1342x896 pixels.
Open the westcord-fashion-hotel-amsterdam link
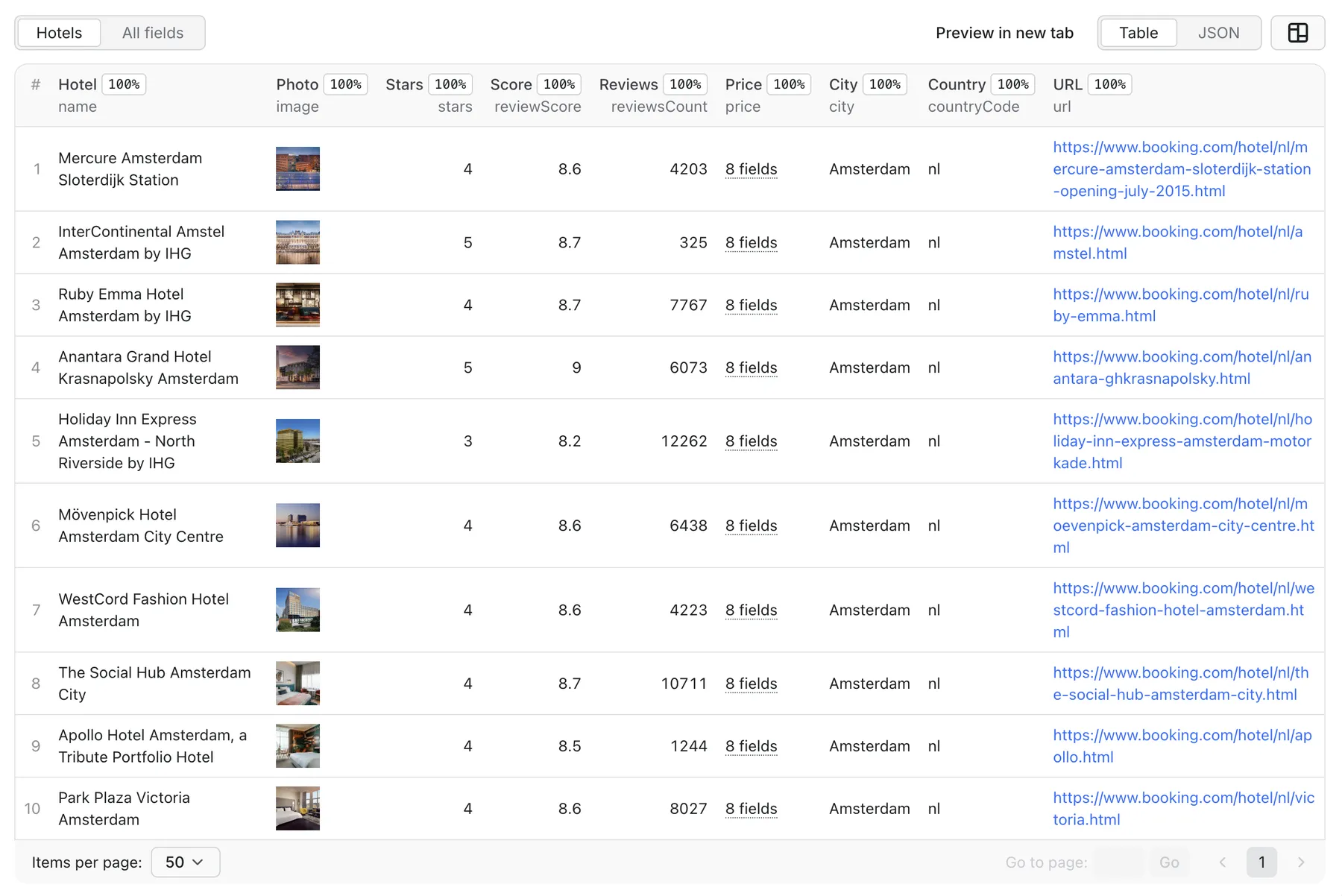(x=1183, y=610)
